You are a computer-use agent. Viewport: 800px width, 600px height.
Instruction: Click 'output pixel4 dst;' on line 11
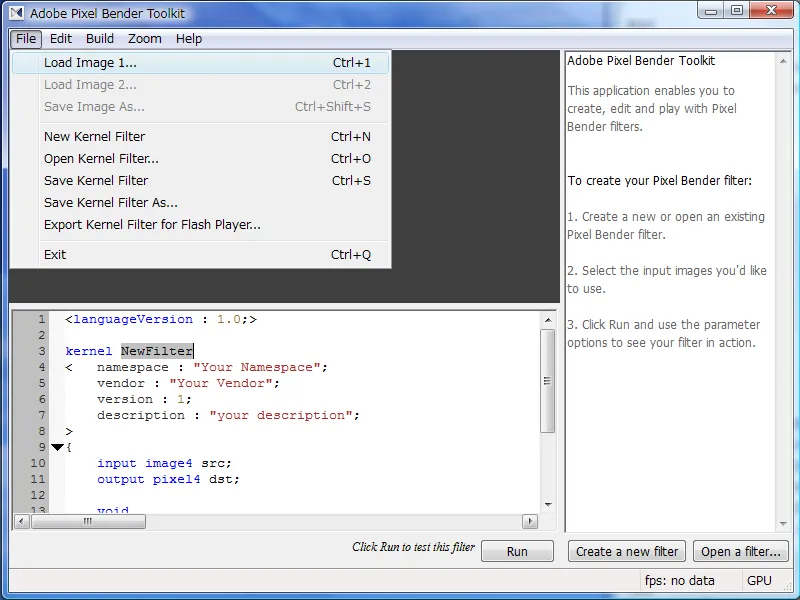[168, 479]
